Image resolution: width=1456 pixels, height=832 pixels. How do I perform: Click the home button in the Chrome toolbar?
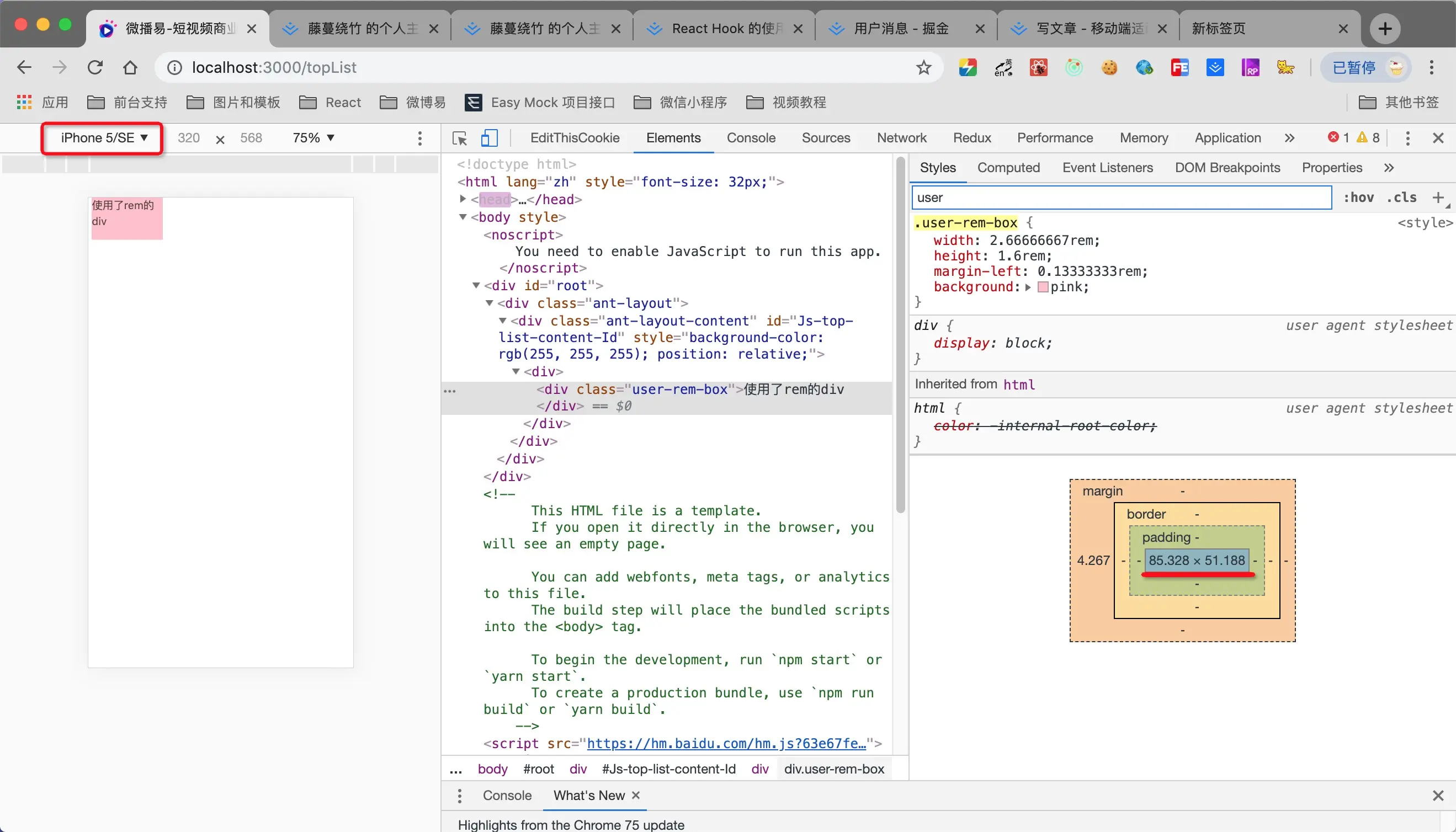(x=130, y=67)
